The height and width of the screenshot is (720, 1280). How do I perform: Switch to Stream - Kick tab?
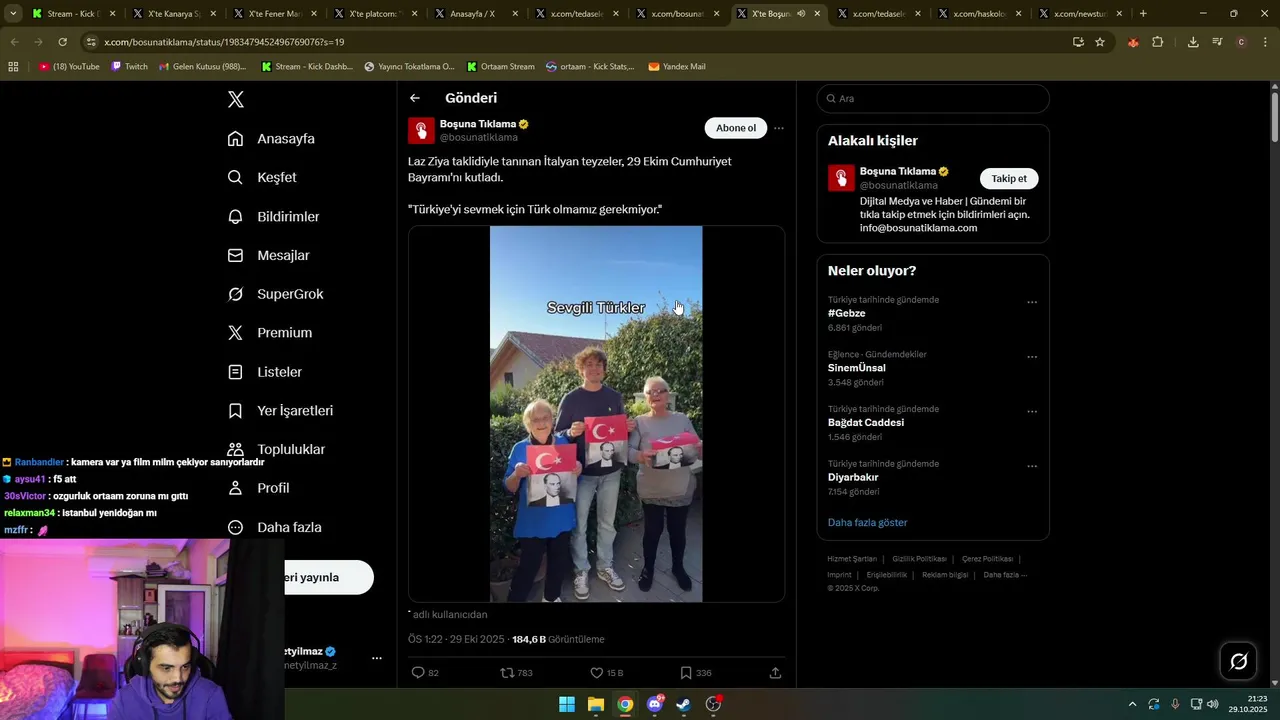74,14
